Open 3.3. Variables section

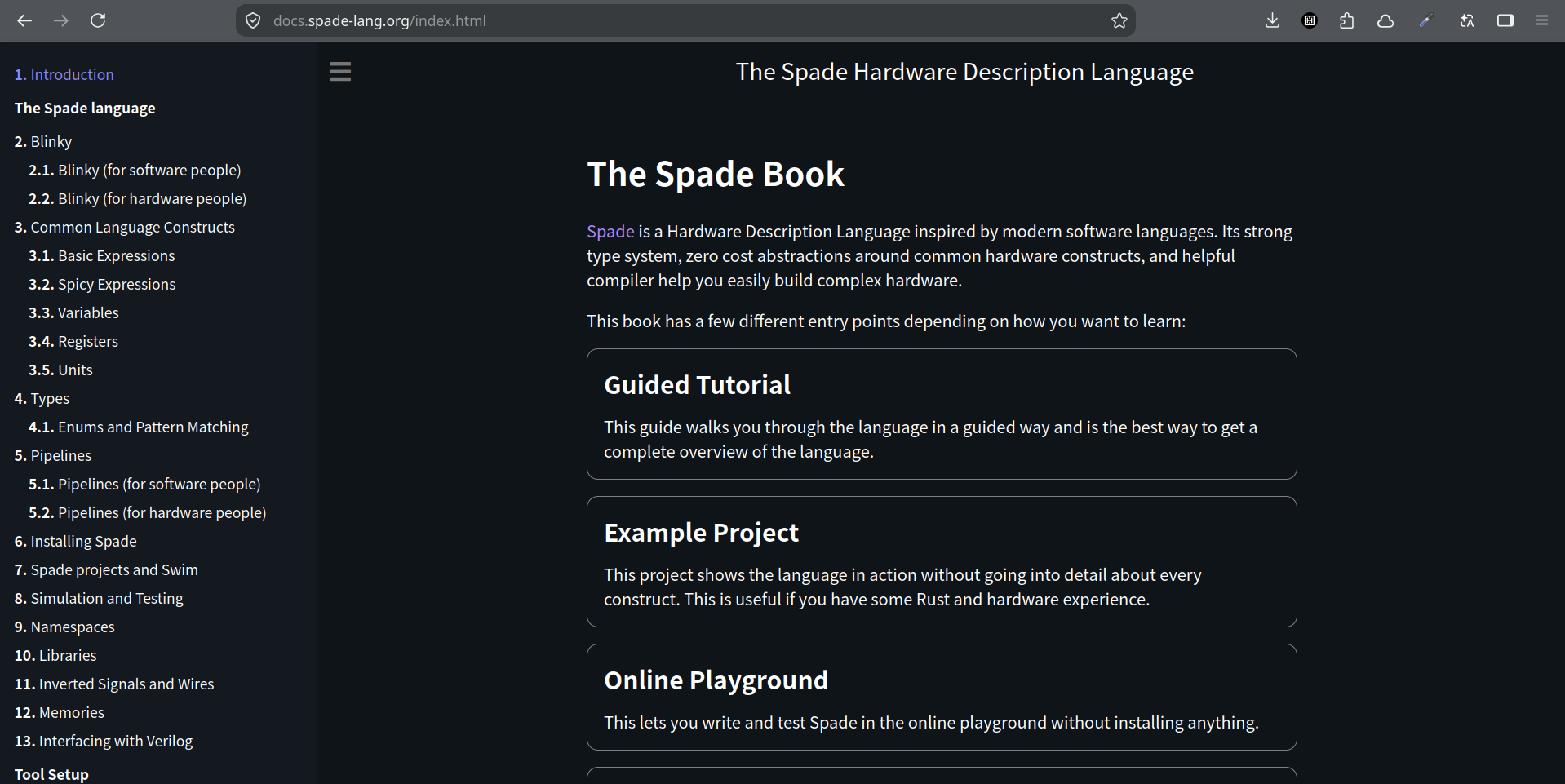click(73, 312)
